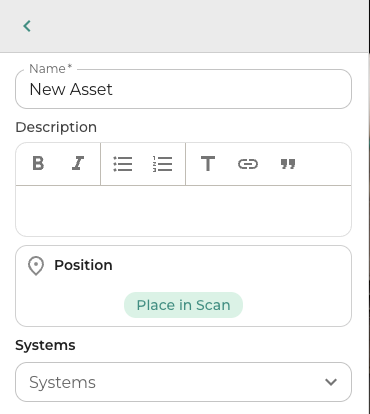Open the Systems dropdown

coord(183,382)
